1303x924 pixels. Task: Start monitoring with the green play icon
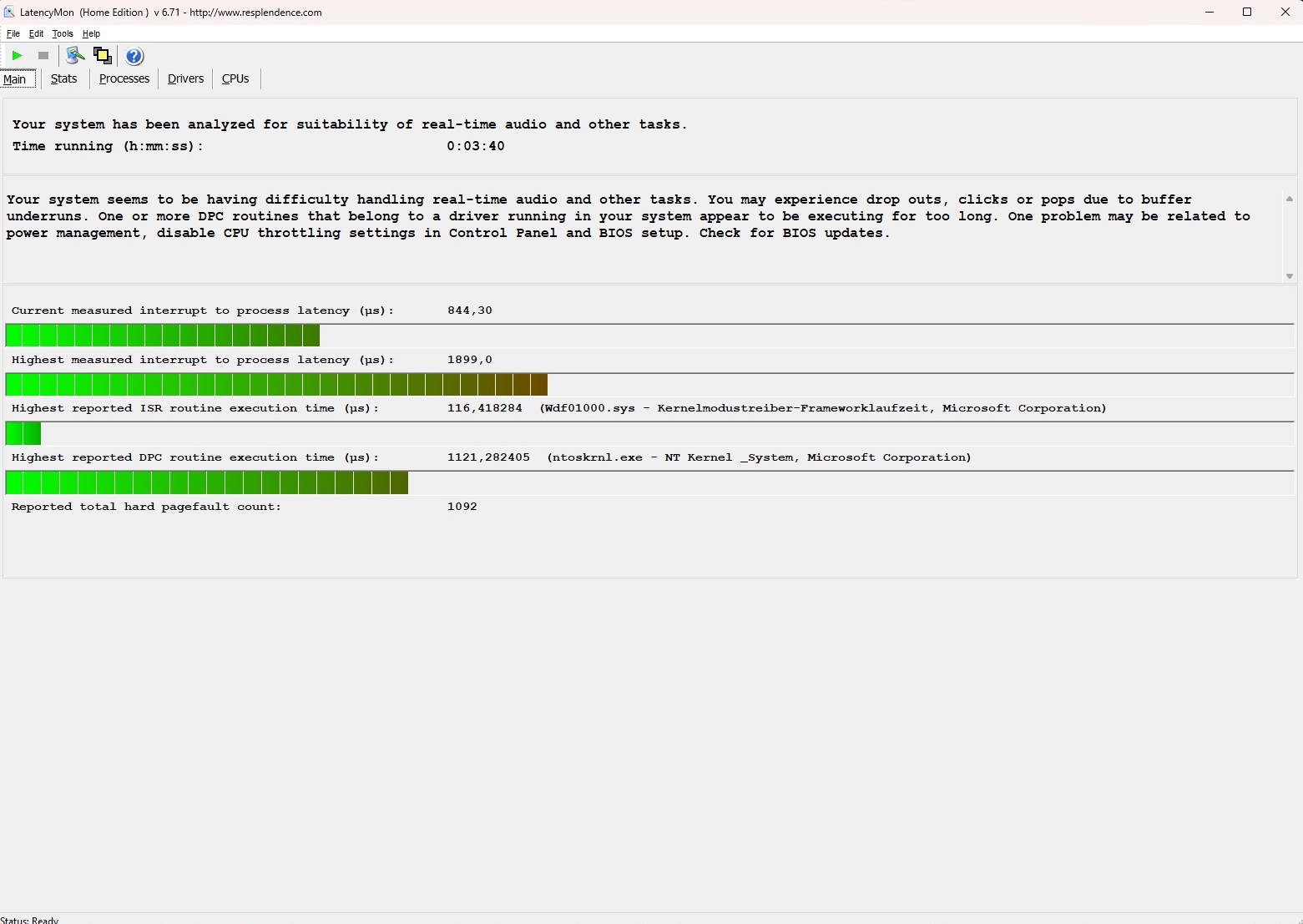(17, 56)
